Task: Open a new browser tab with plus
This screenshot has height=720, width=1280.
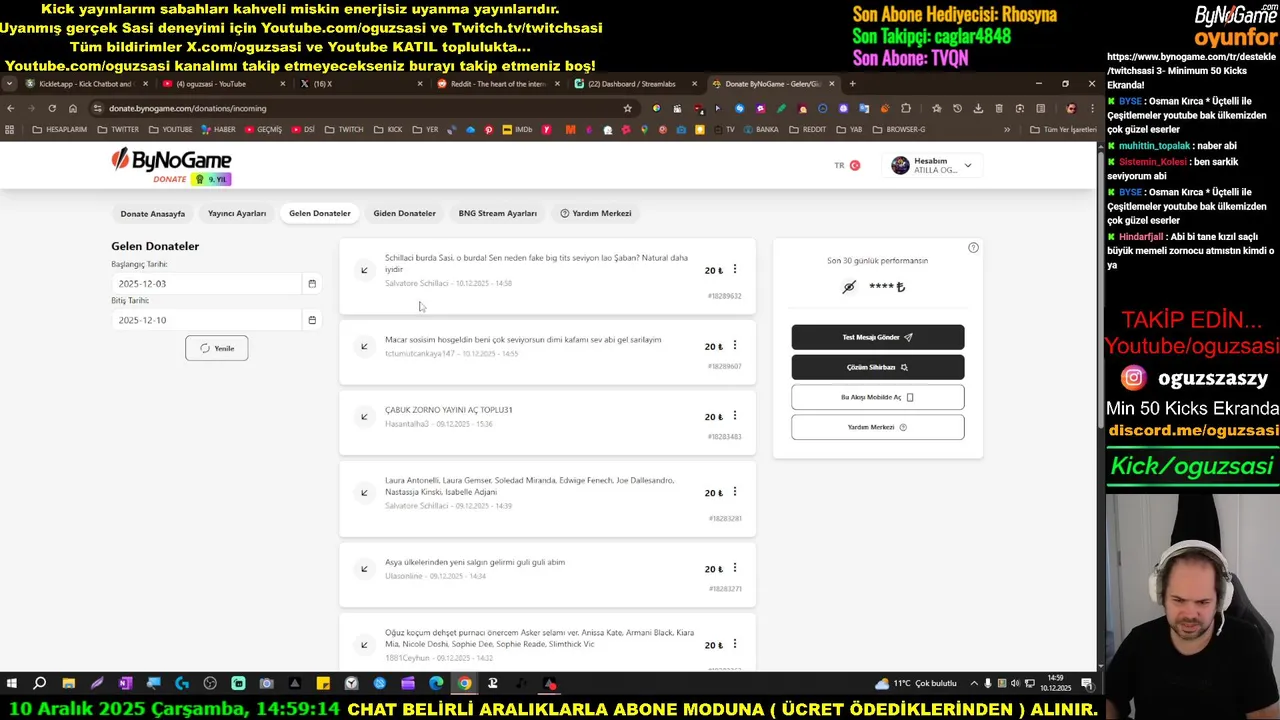Action: point(852,84)
